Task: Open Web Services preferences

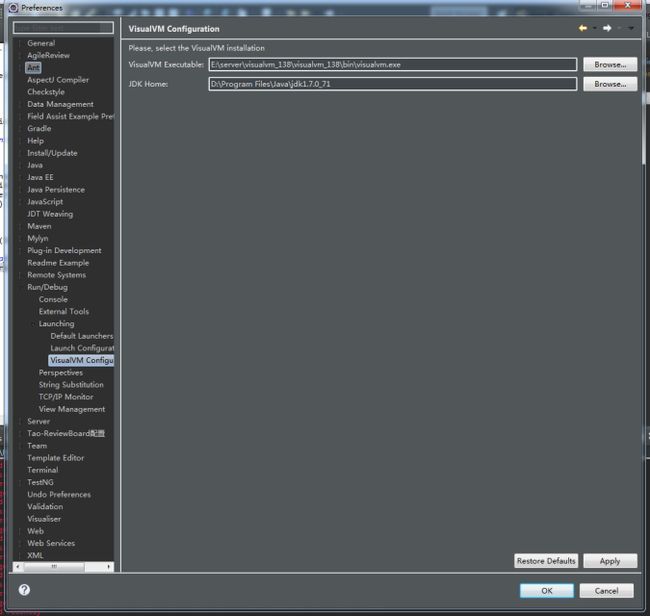Action: click(x=51, y=543)
